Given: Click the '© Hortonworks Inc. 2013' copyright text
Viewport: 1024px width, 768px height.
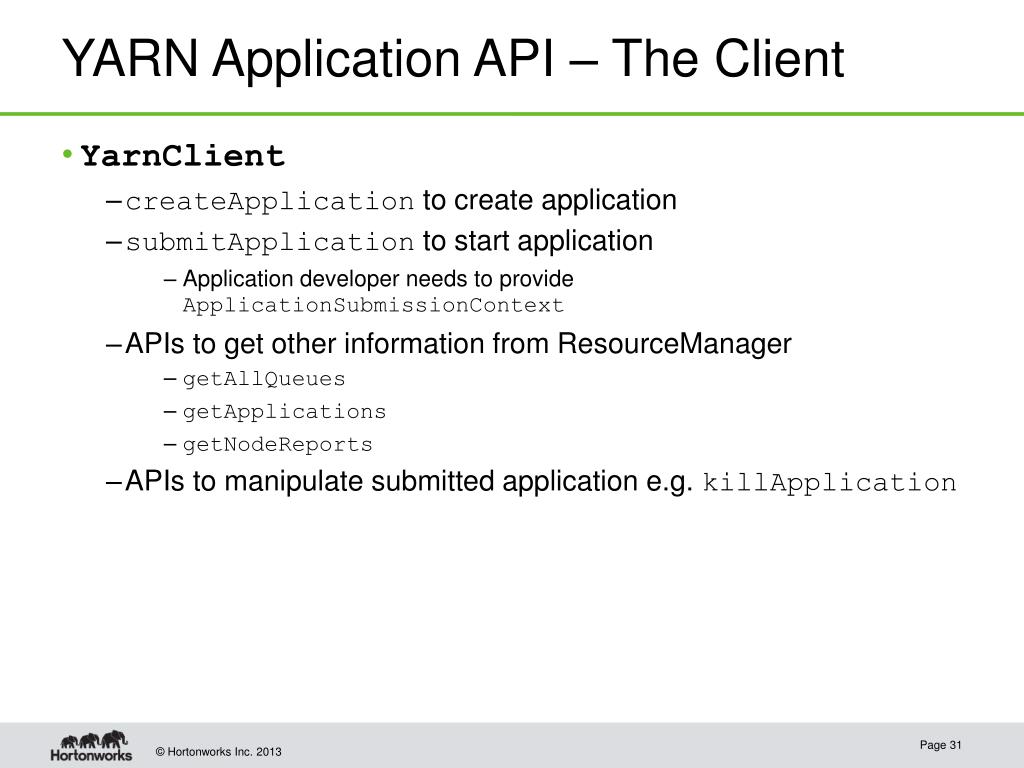Looking at the screenshot, I should (218, 752).
